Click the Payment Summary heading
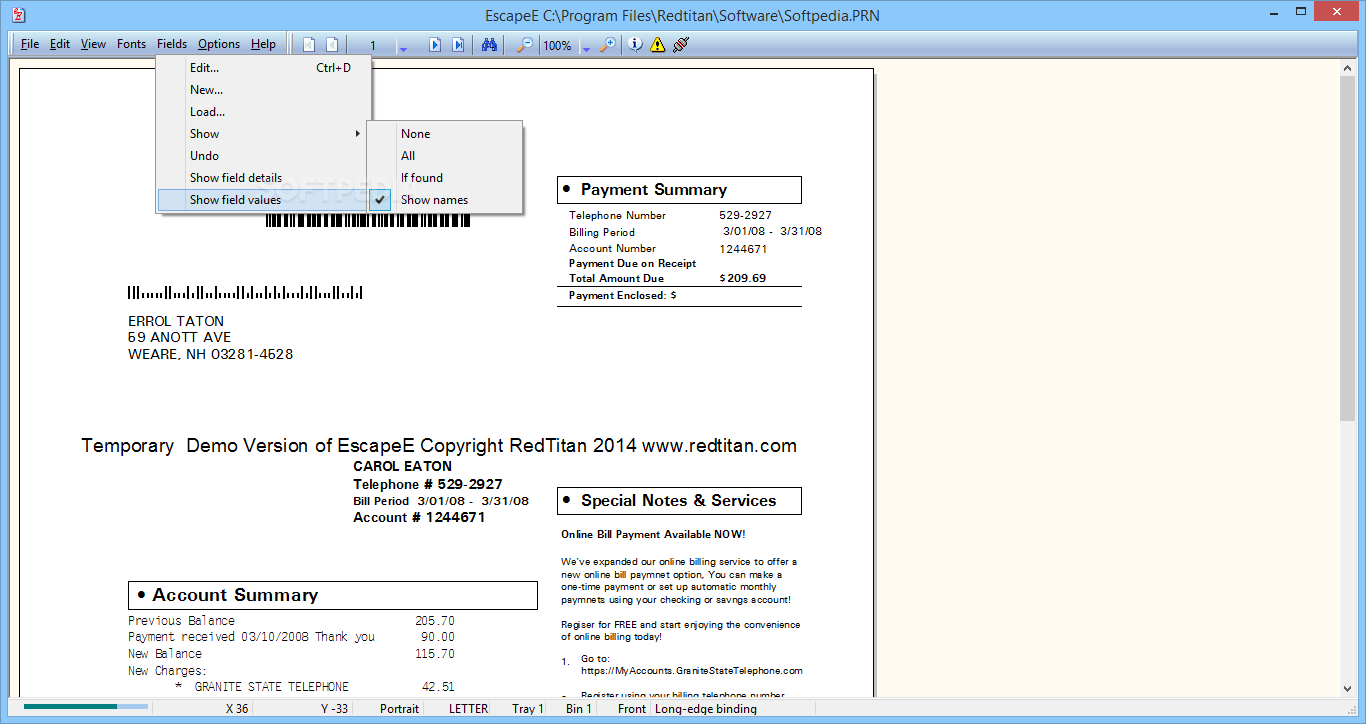 [x=654, y=190]
